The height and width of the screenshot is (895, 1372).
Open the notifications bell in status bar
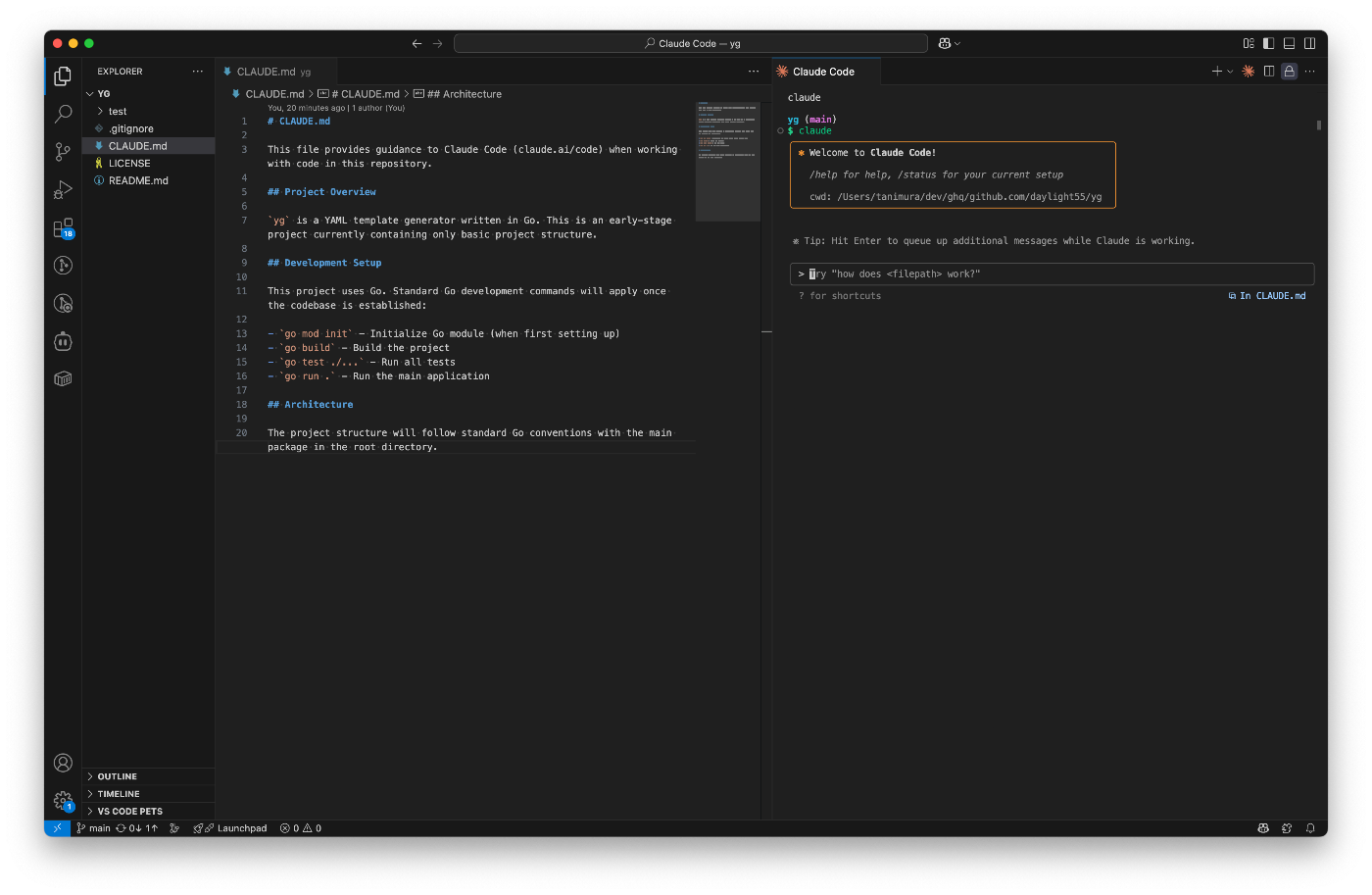click(x=1310, y=828)
